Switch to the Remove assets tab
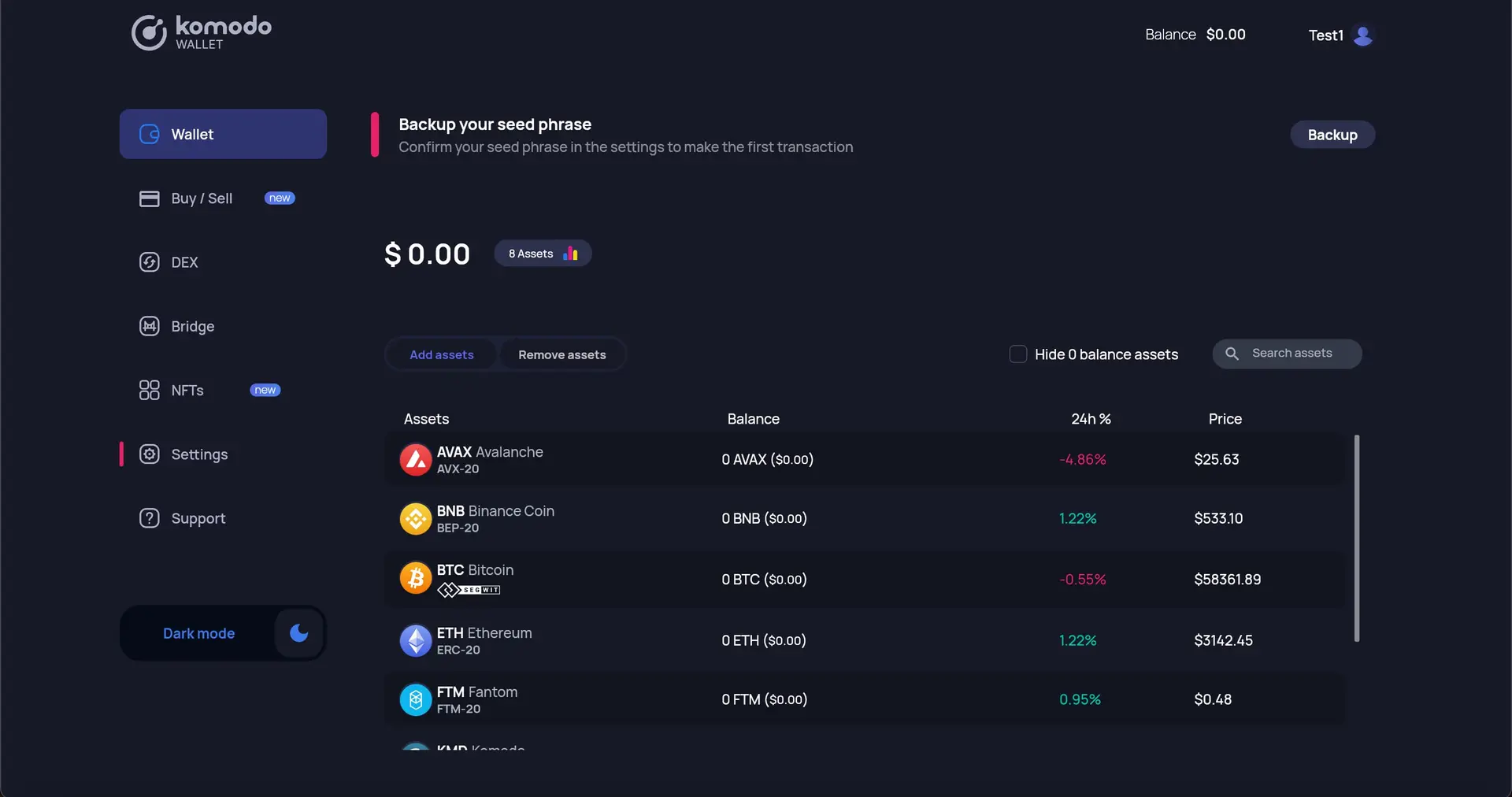Image resolution: width=1512 pixels, height=797 pixels. pyautogui.click(x=562, y=354)
